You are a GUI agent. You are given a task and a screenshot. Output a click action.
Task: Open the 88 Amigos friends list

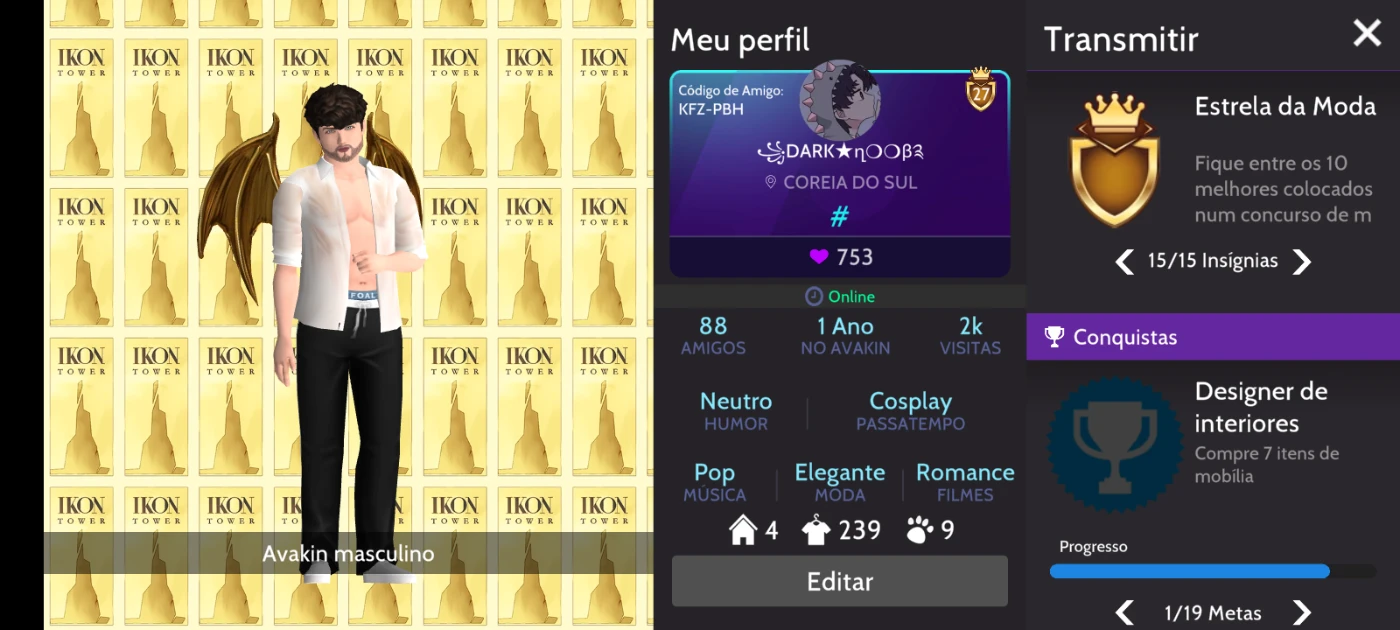(713, 336)
